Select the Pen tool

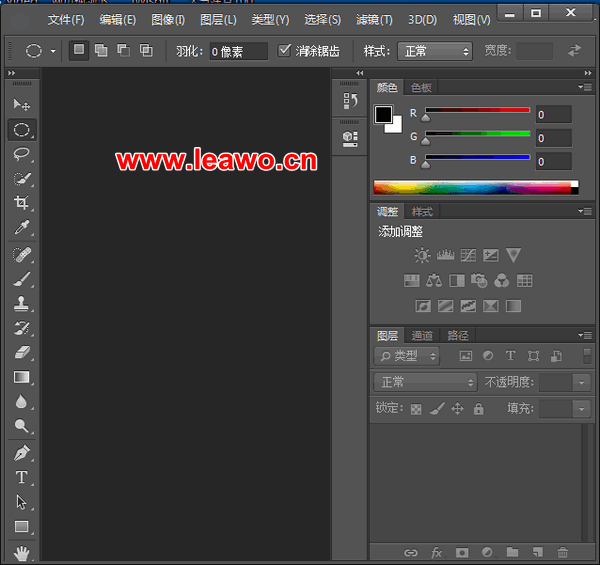[21, 453]
